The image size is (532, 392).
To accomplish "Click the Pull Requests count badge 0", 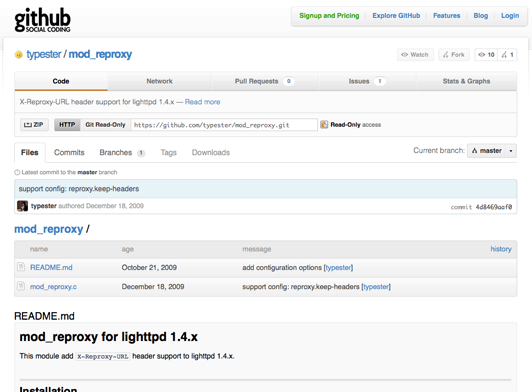I will point(289,81).
